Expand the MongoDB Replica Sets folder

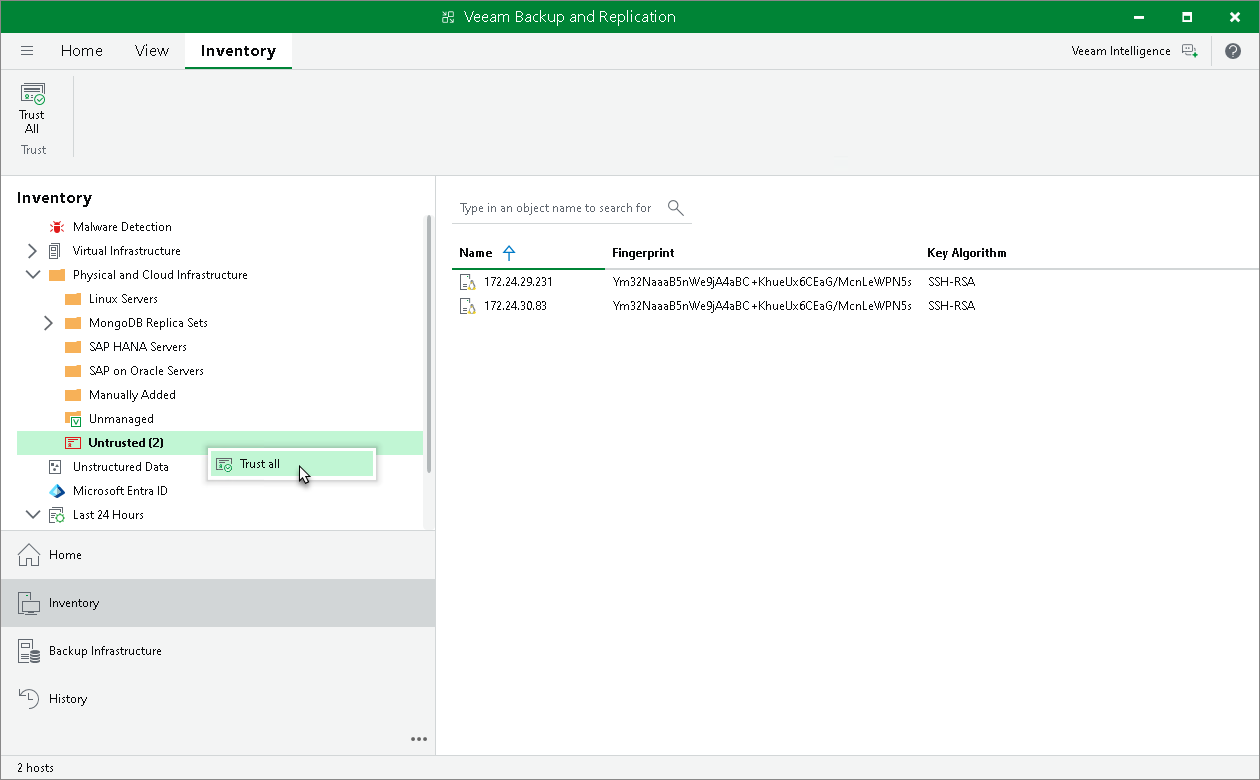pyautogui.click(x=48, y=323)
